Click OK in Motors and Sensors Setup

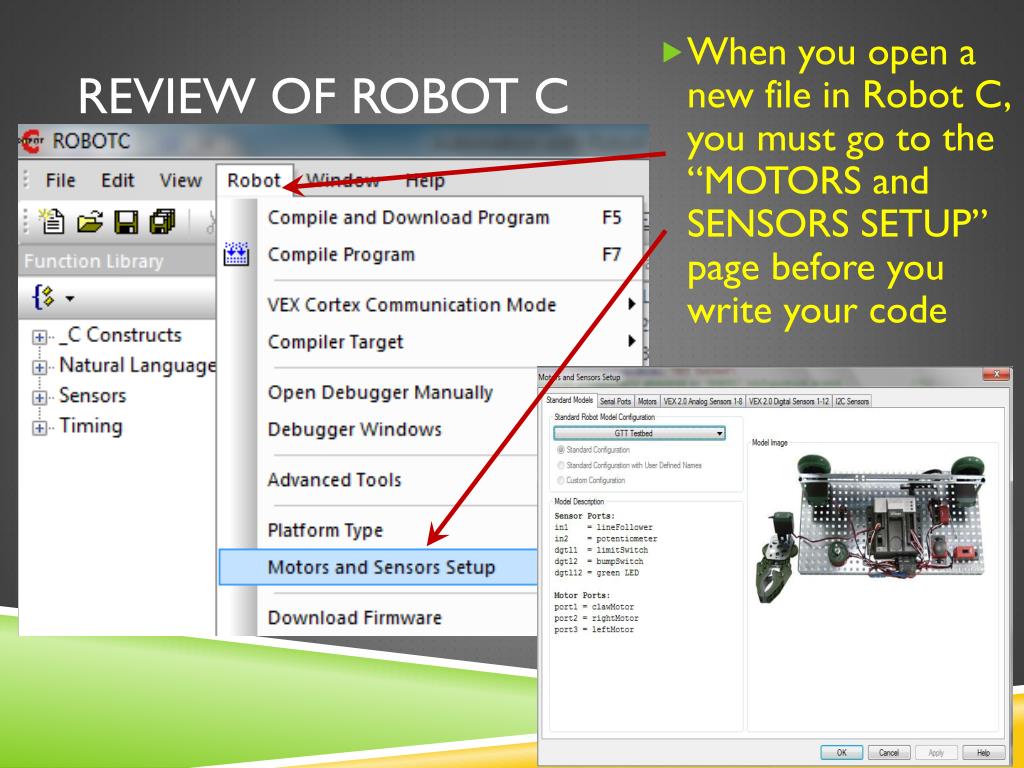[x=842, y=752]
